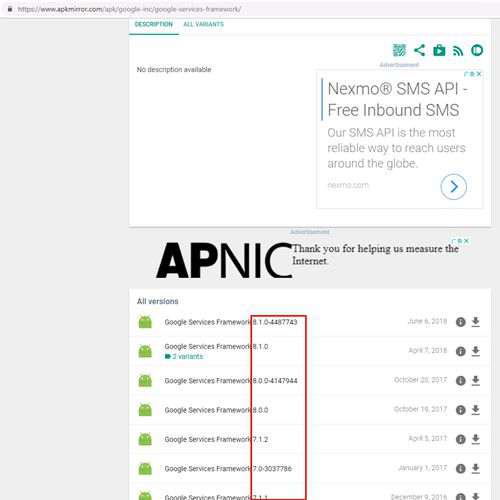The height and width of the screenshot is (500, 500).
Task: Open info for the April 7, 2018 release
Action: [x=460, y=351]
